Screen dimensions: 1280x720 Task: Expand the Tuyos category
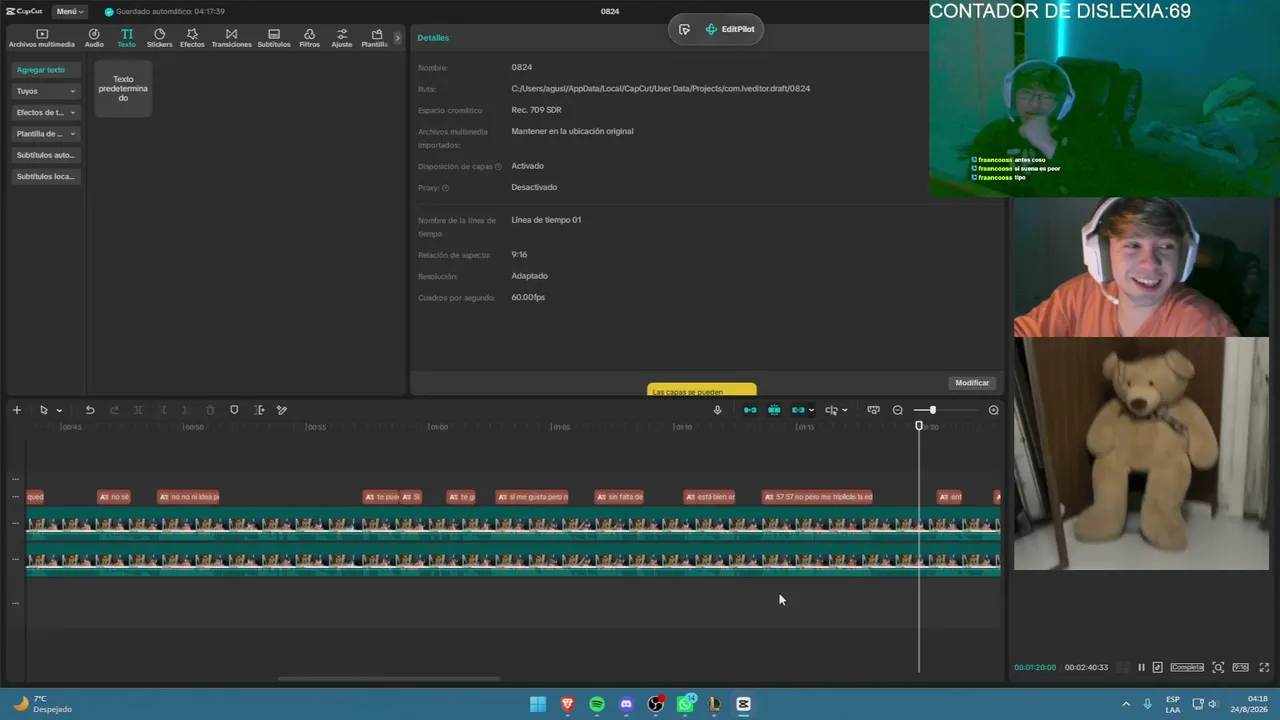pyautogui.click(x=46, y=91)
